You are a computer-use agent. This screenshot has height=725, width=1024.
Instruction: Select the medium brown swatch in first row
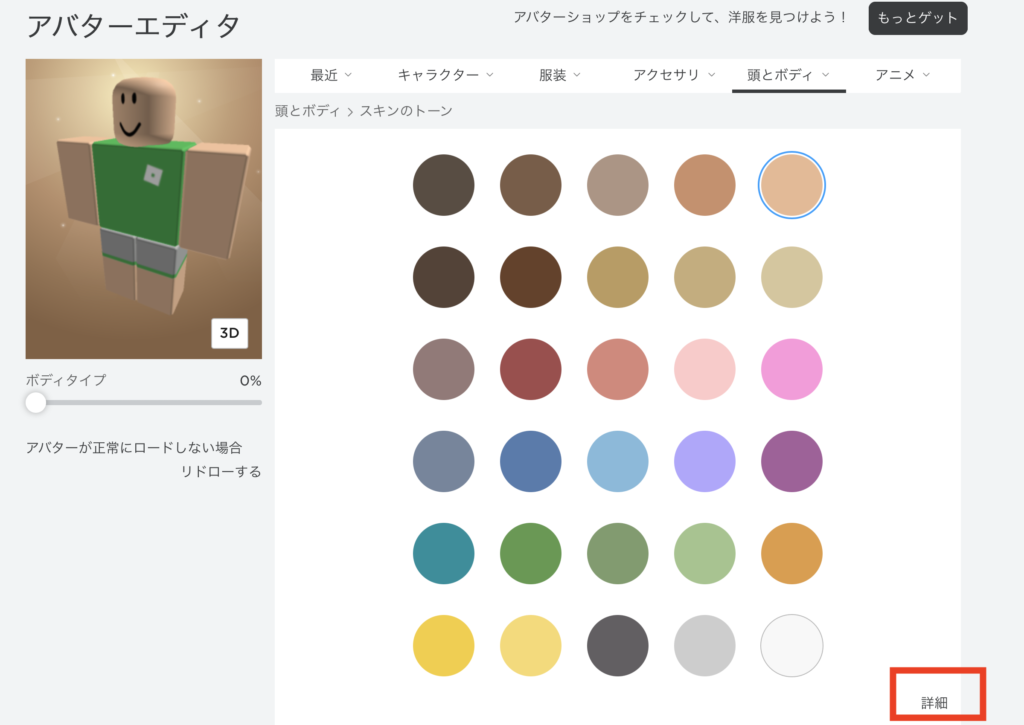(530, 185)
